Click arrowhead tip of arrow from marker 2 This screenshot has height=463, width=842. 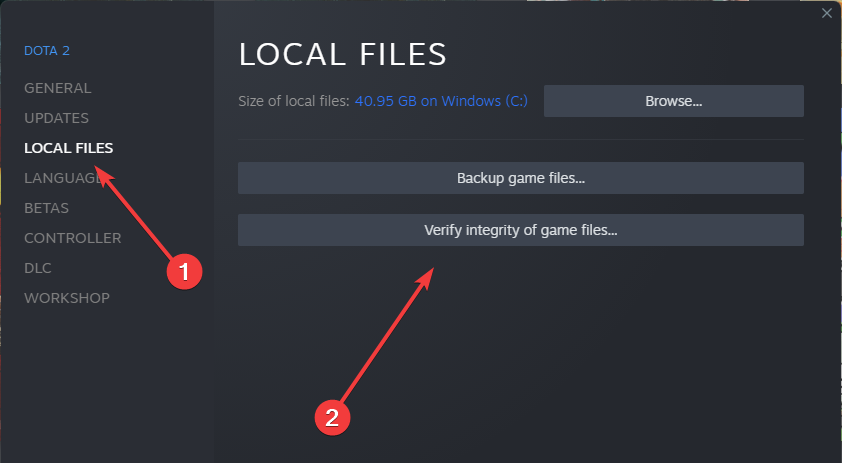coord(432,267)
